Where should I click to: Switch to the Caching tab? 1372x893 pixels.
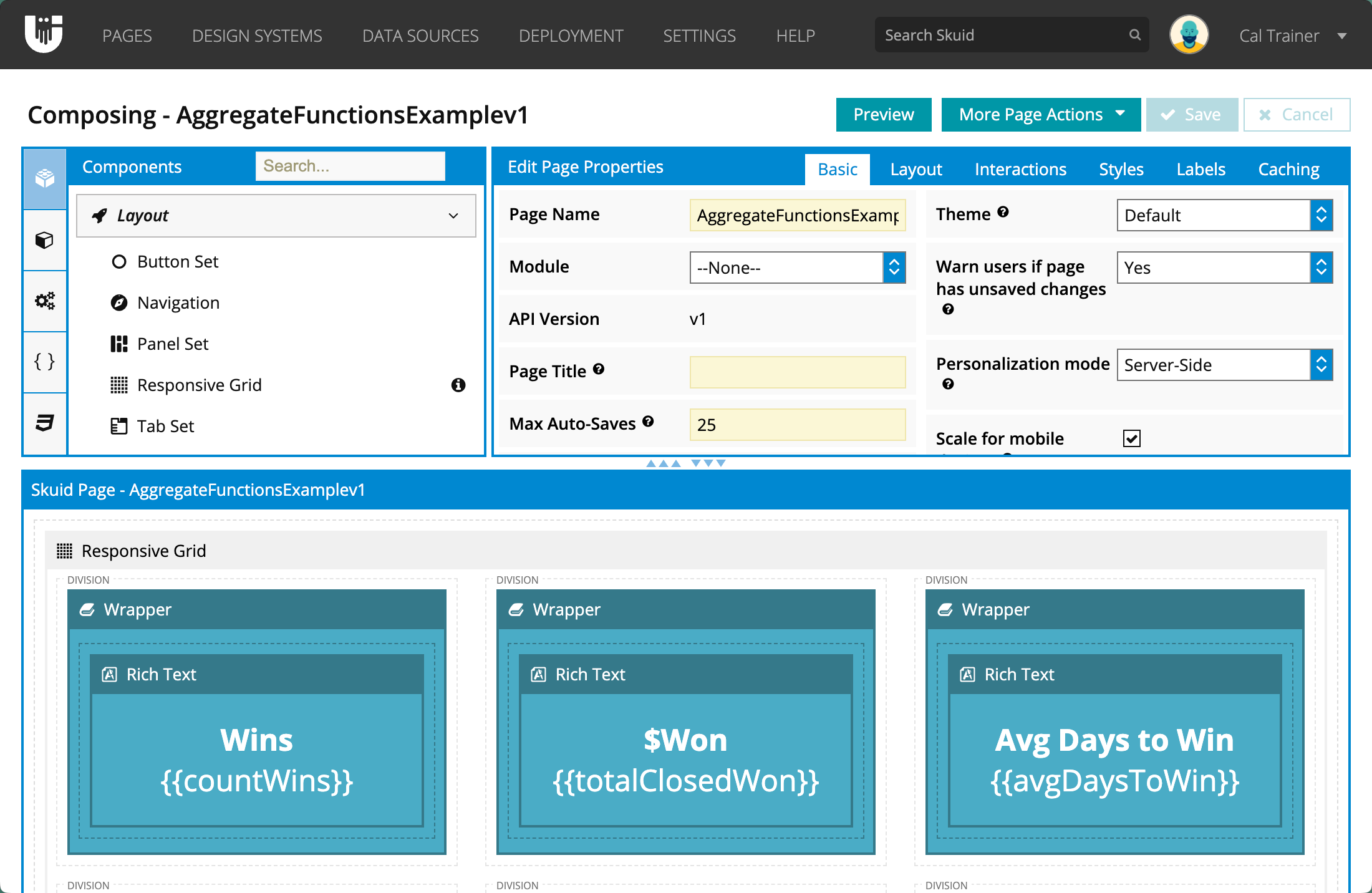(1288, 170)
